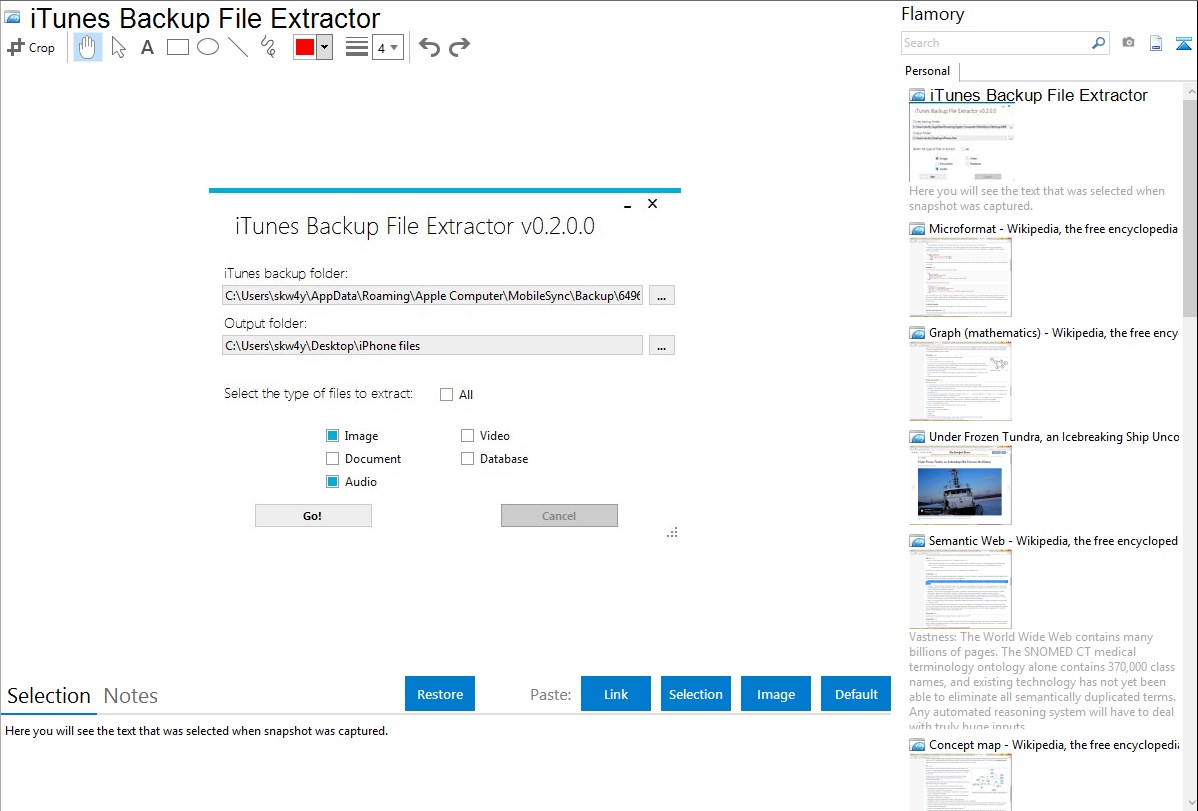Click the Semantic Web - Wikipedia title

click(x=1053, y=540)
